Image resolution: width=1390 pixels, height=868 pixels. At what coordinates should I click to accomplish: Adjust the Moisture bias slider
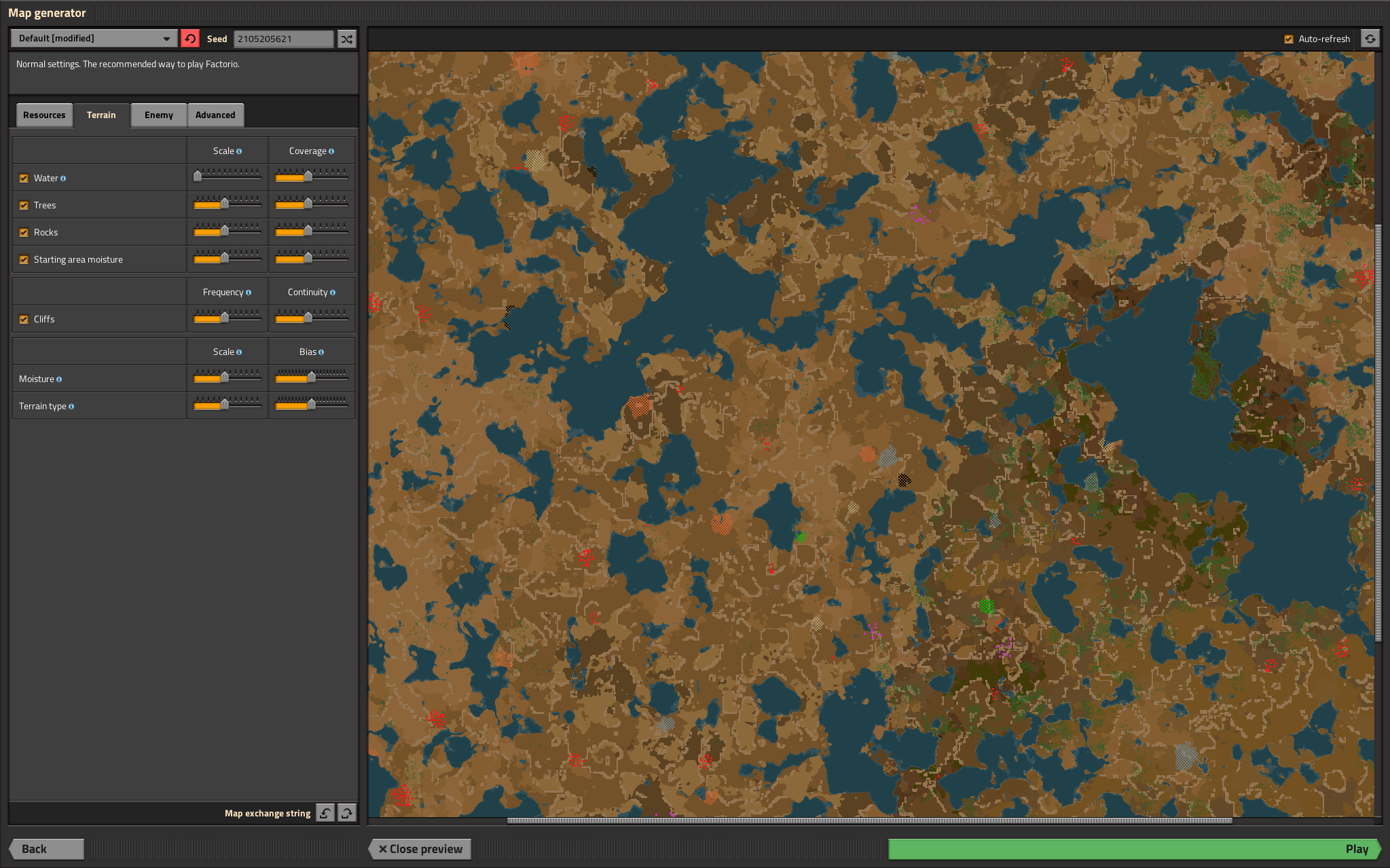click(x=312, y=377)
